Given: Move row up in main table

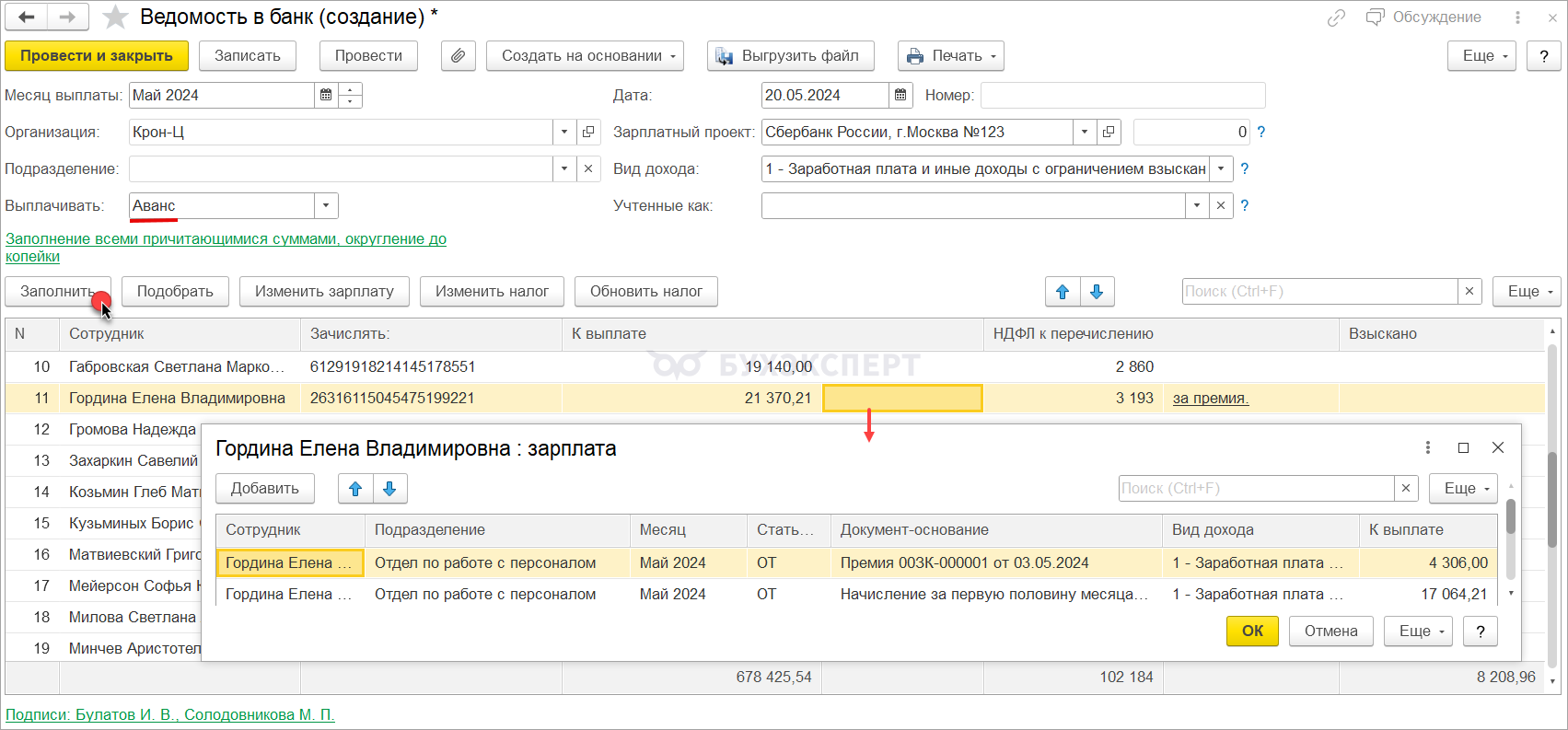Looking at the screenshot, I should pyautogui.click(x=1063, y=292).
